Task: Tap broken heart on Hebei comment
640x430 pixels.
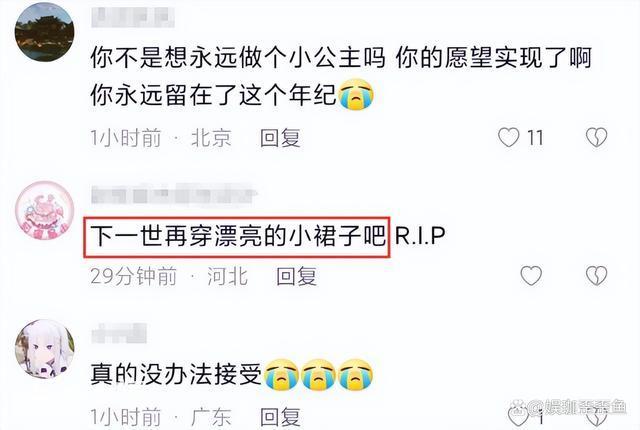Action: click(596, 275)
